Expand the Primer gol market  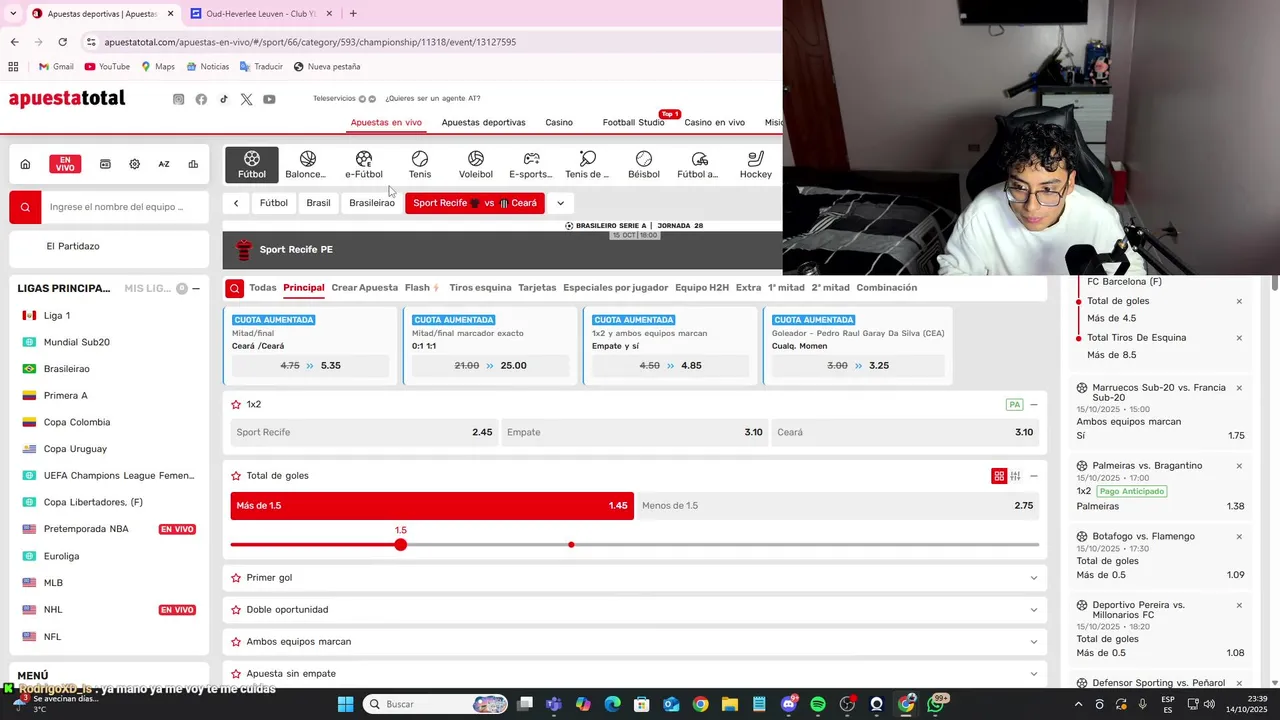coord(1034,578)
